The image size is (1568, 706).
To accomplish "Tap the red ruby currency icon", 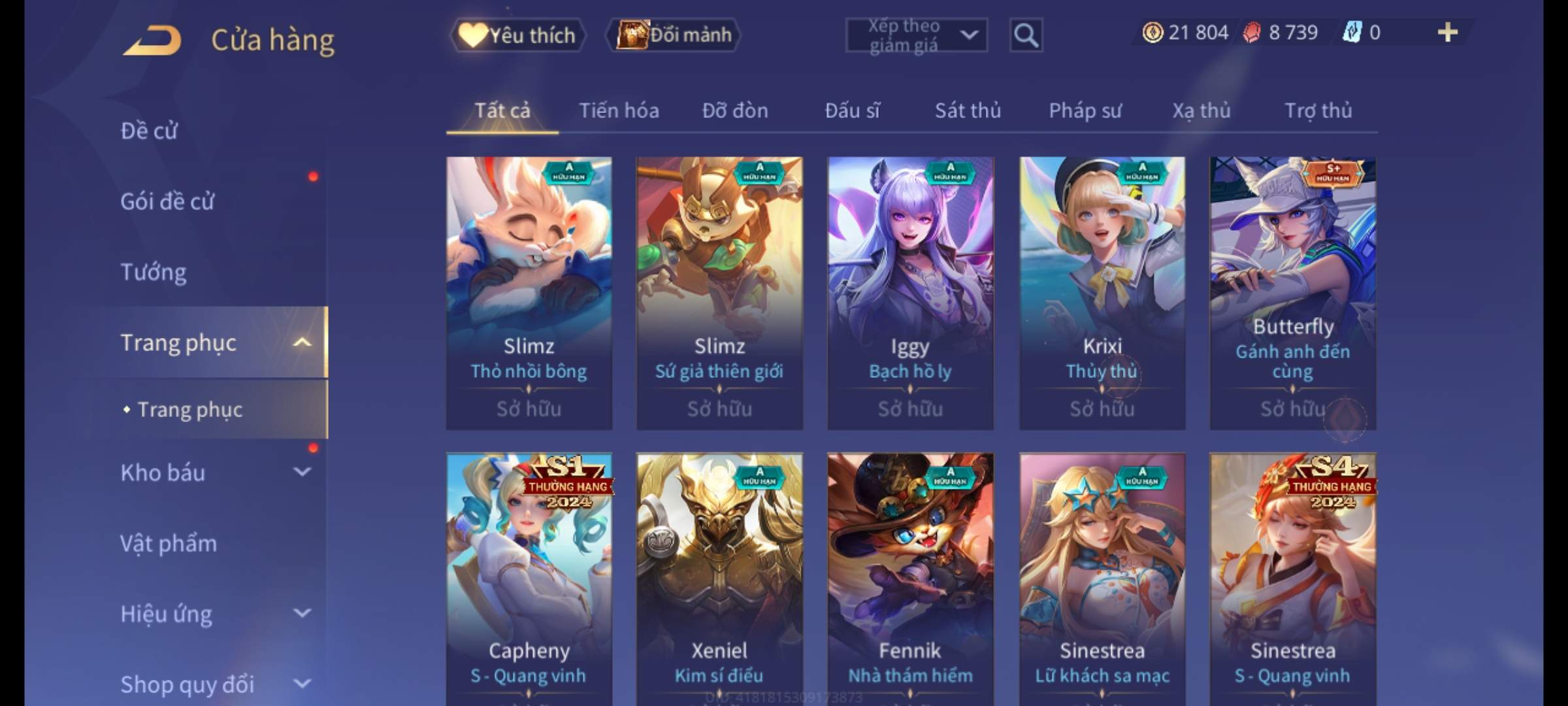I will [x=1252, y=33].
